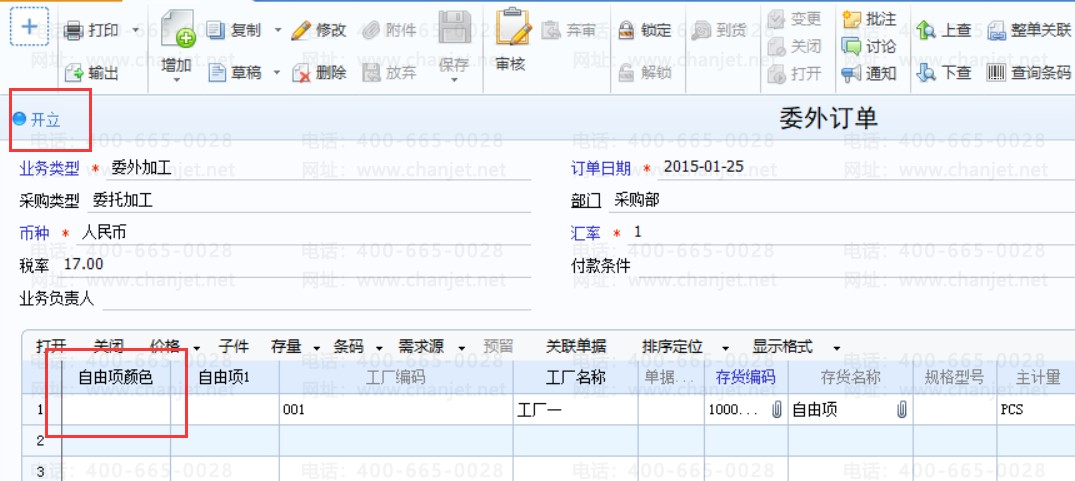Click the Whole Order Link (整单关联) button

pos(1030,31)
